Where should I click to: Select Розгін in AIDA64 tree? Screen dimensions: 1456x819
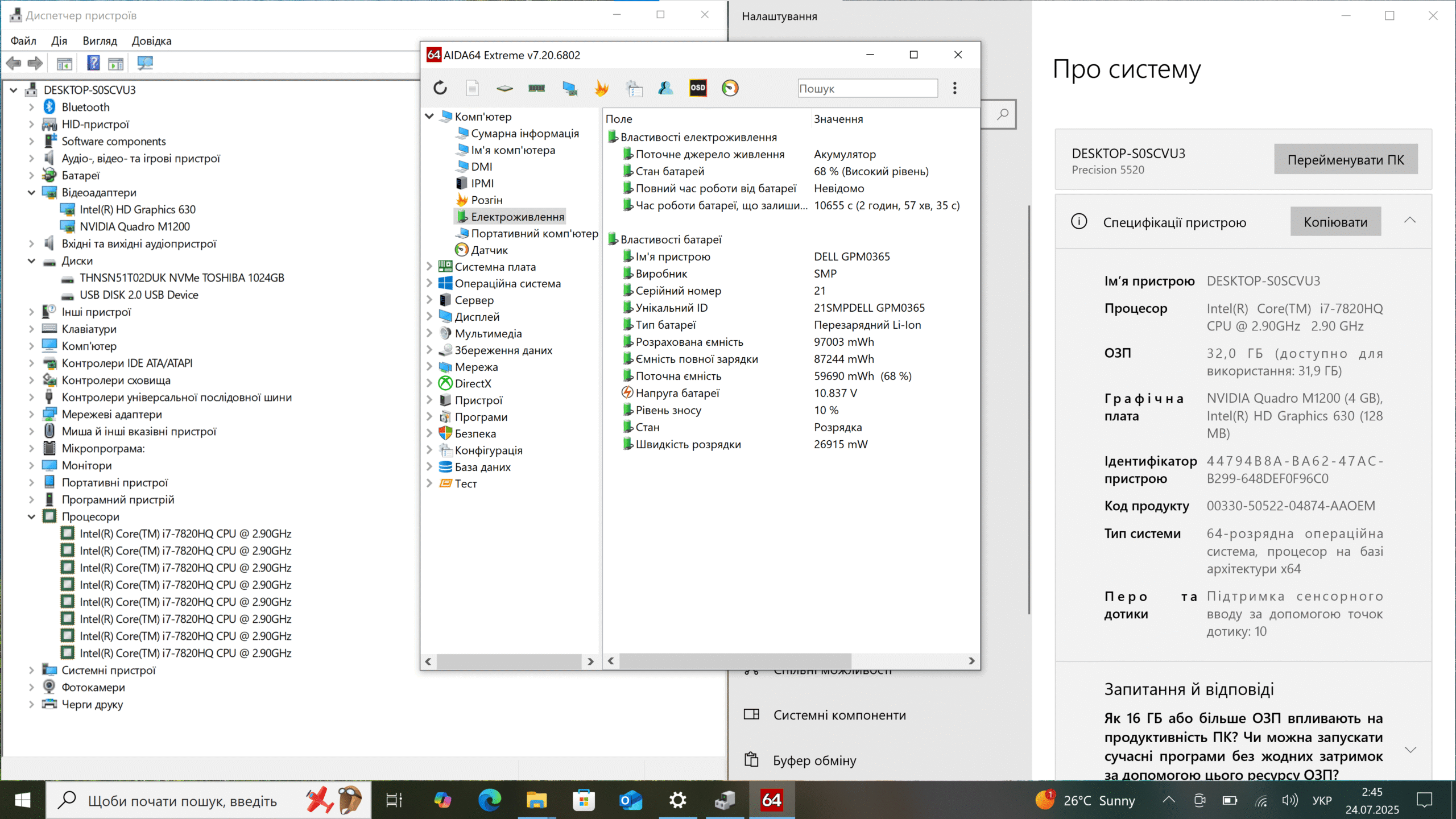[486, 200]
